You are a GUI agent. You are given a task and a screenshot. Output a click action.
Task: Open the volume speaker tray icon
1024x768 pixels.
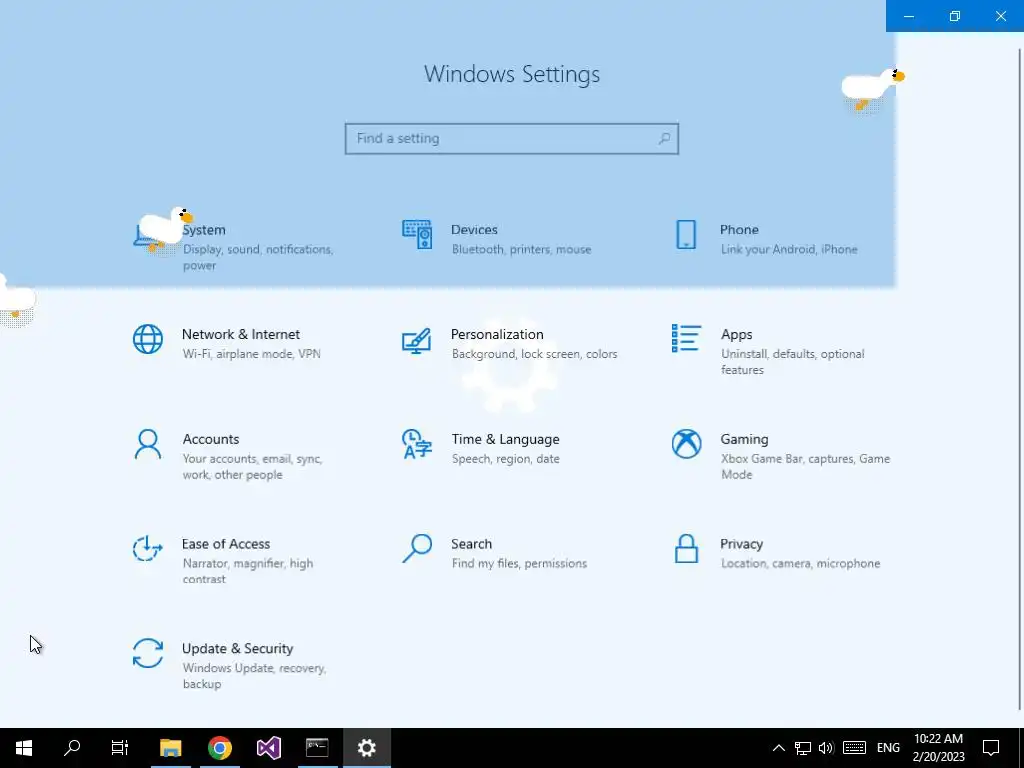pyautogui.click(x=826, y=748)
